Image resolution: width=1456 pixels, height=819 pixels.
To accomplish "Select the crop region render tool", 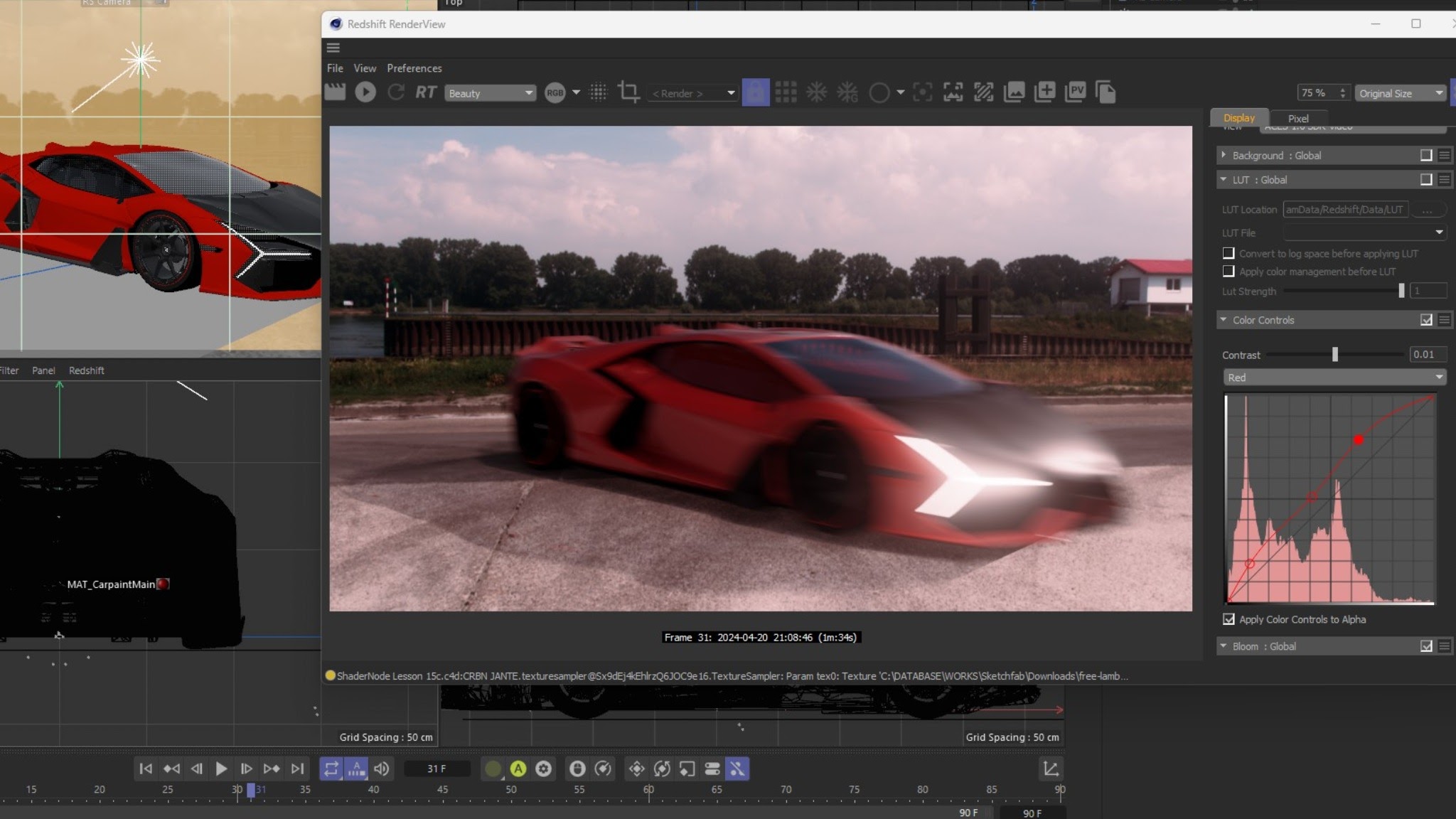I will click(628, 92).
